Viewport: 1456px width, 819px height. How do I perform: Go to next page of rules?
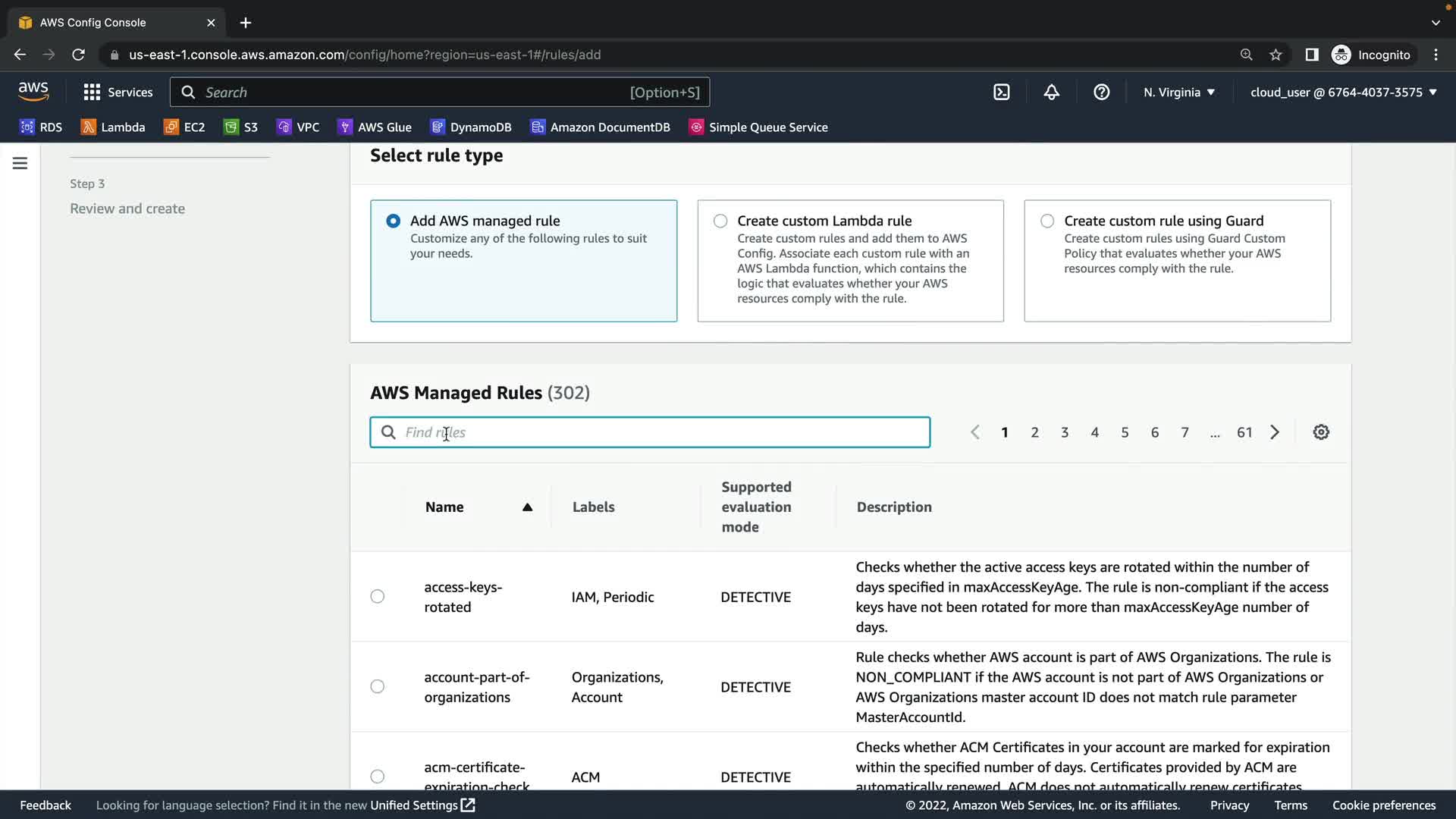pyautogui.click(x=1275, y=432)
